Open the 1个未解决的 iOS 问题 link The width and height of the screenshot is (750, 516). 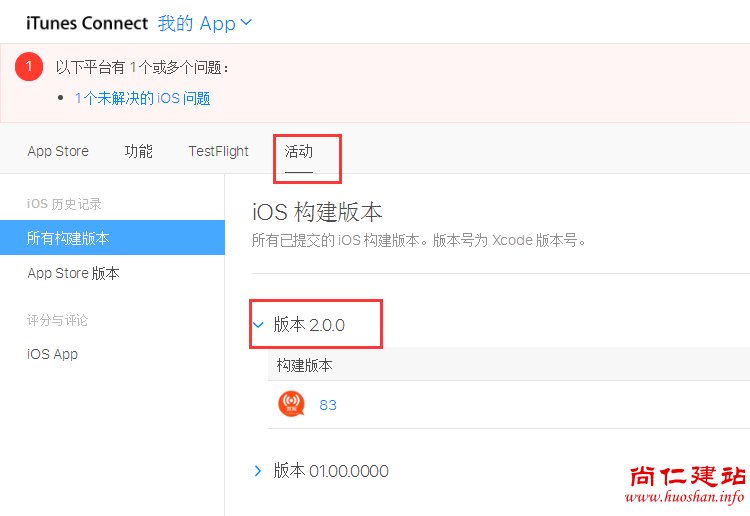pos(142,98)
